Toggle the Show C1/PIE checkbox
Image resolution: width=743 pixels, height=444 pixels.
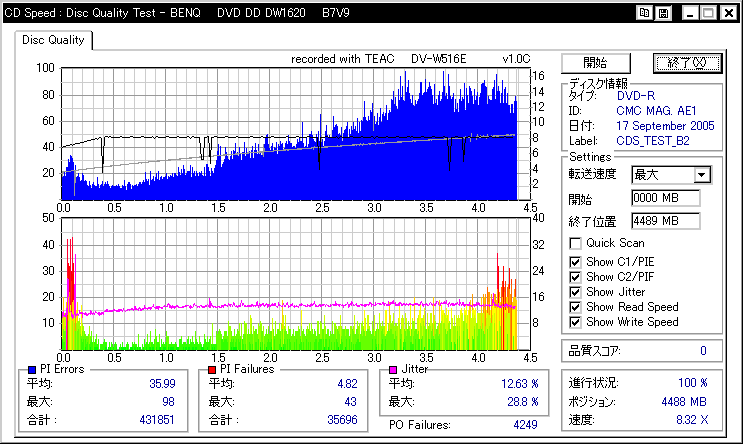pyautogui.click(x=575, y=262)
